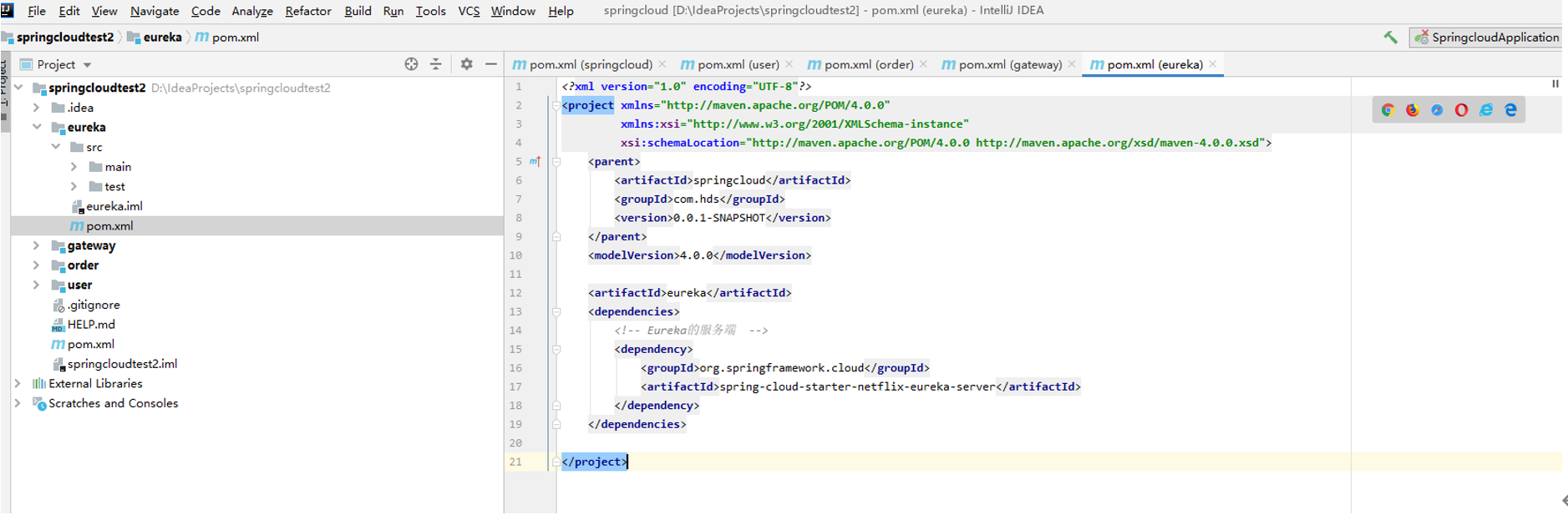
Task: Open the View menu
Action: coord(104,11)
